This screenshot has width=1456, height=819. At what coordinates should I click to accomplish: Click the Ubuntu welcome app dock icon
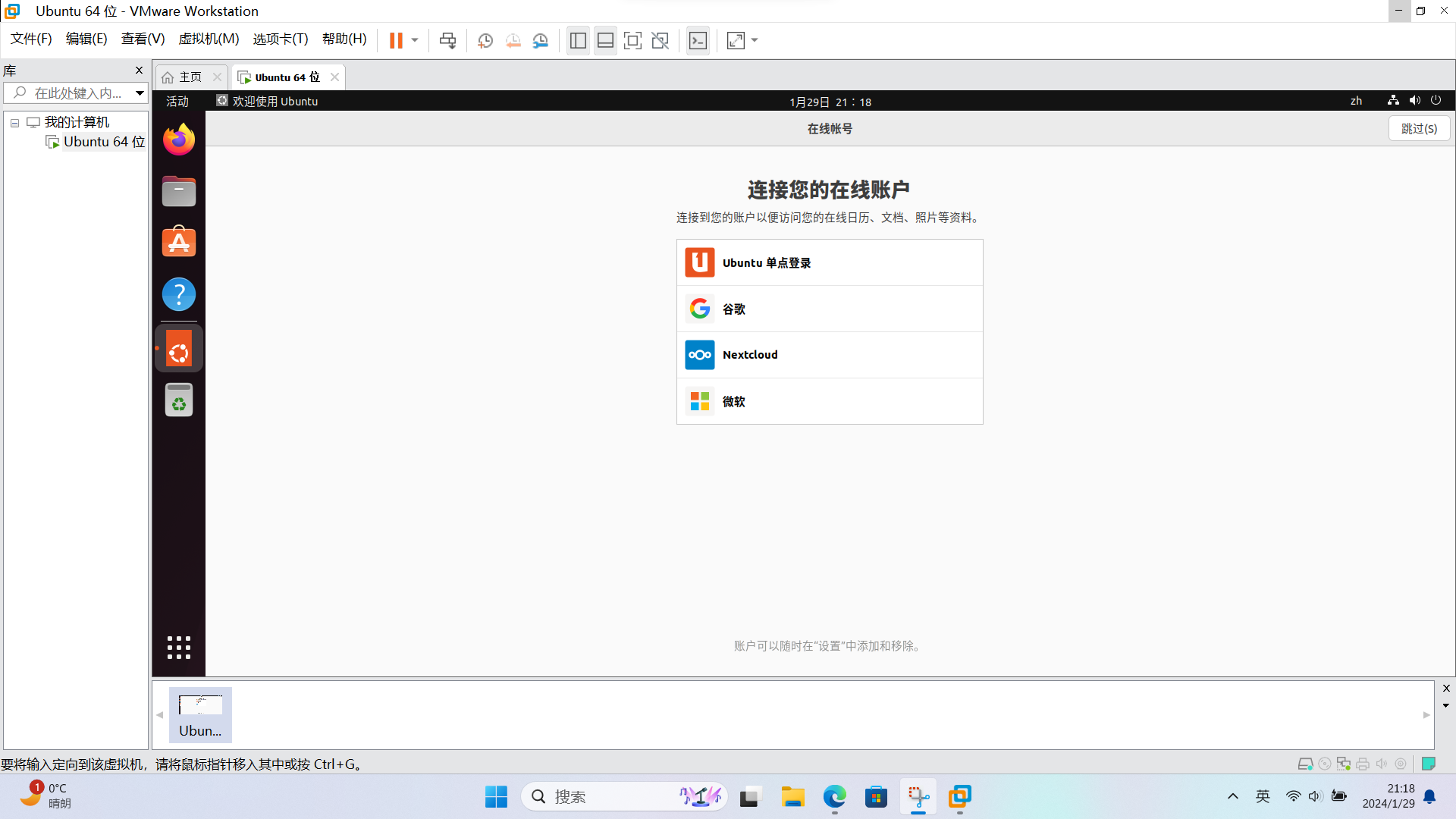(179, 349)
